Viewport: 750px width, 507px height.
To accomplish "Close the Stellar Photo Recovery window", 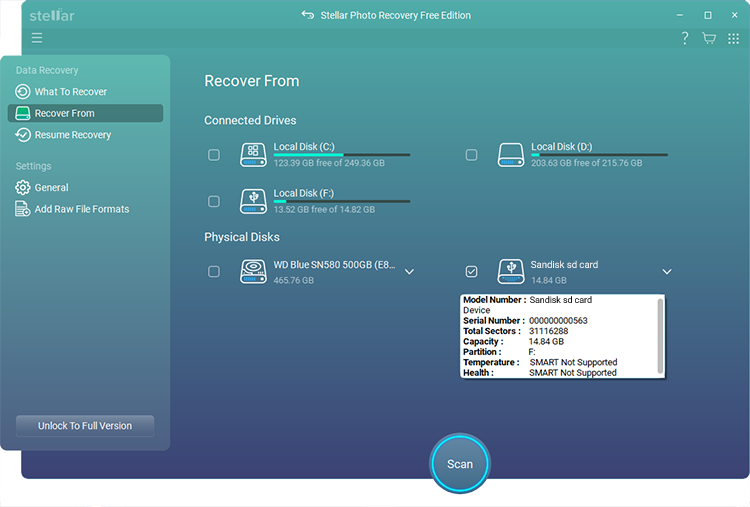I will pos(735,15).
